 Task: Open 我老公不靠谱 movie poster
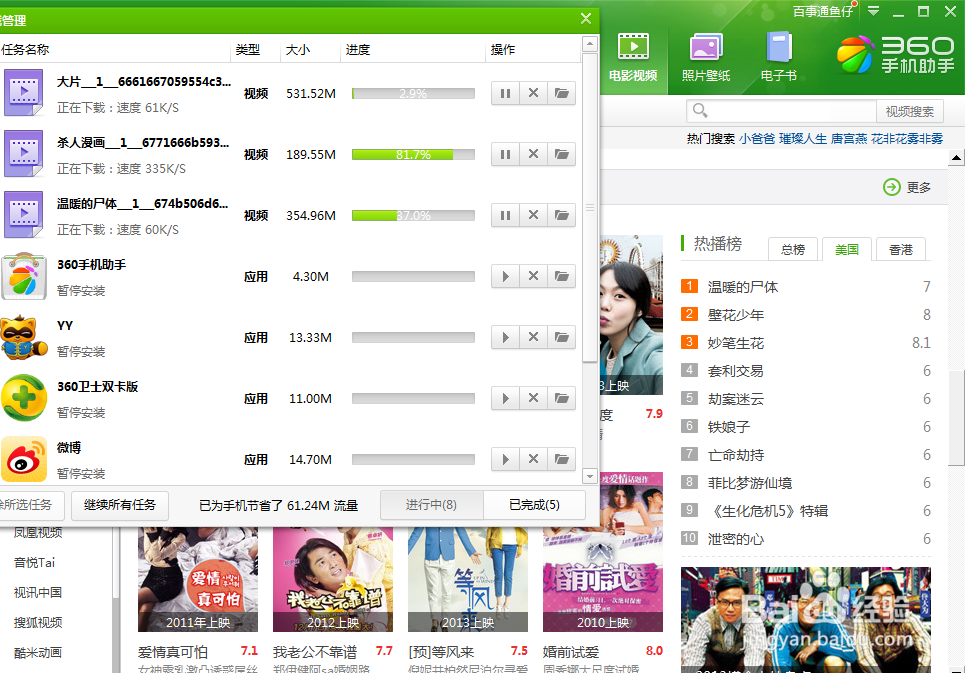click(x=333, y=579)
